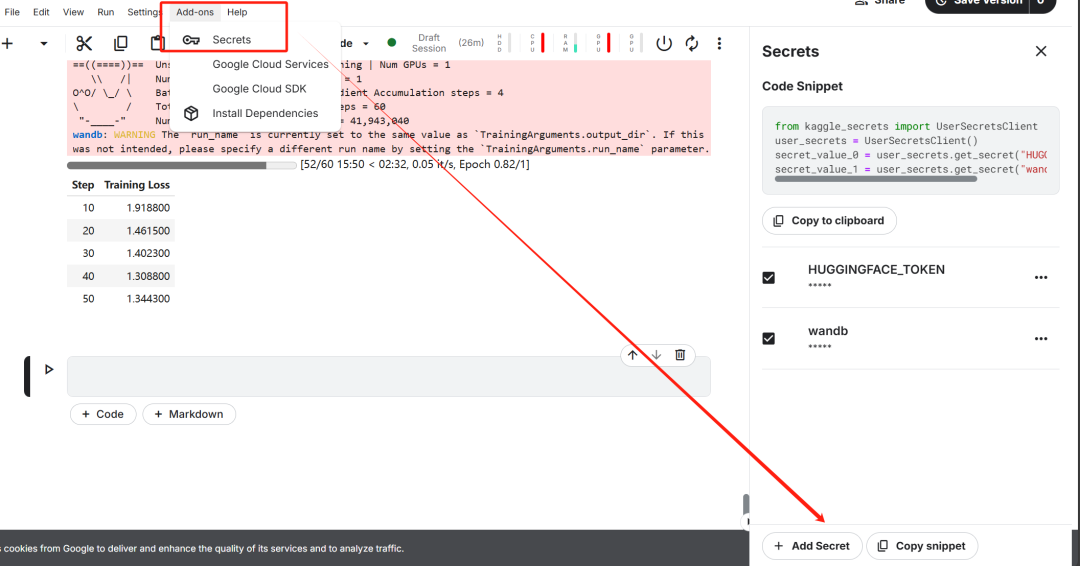Select Secrets from Add-ons menu
The height and width of the screenshot is (566, 1080).
click(x=231, y=40)
